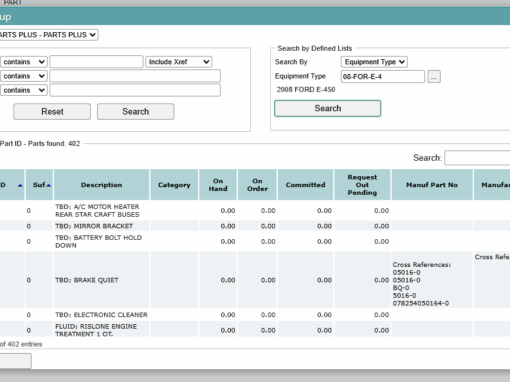510x382 pixels.
Task: Click On Hand value in MIRROR BRACKET row
Action: point(228,226)
